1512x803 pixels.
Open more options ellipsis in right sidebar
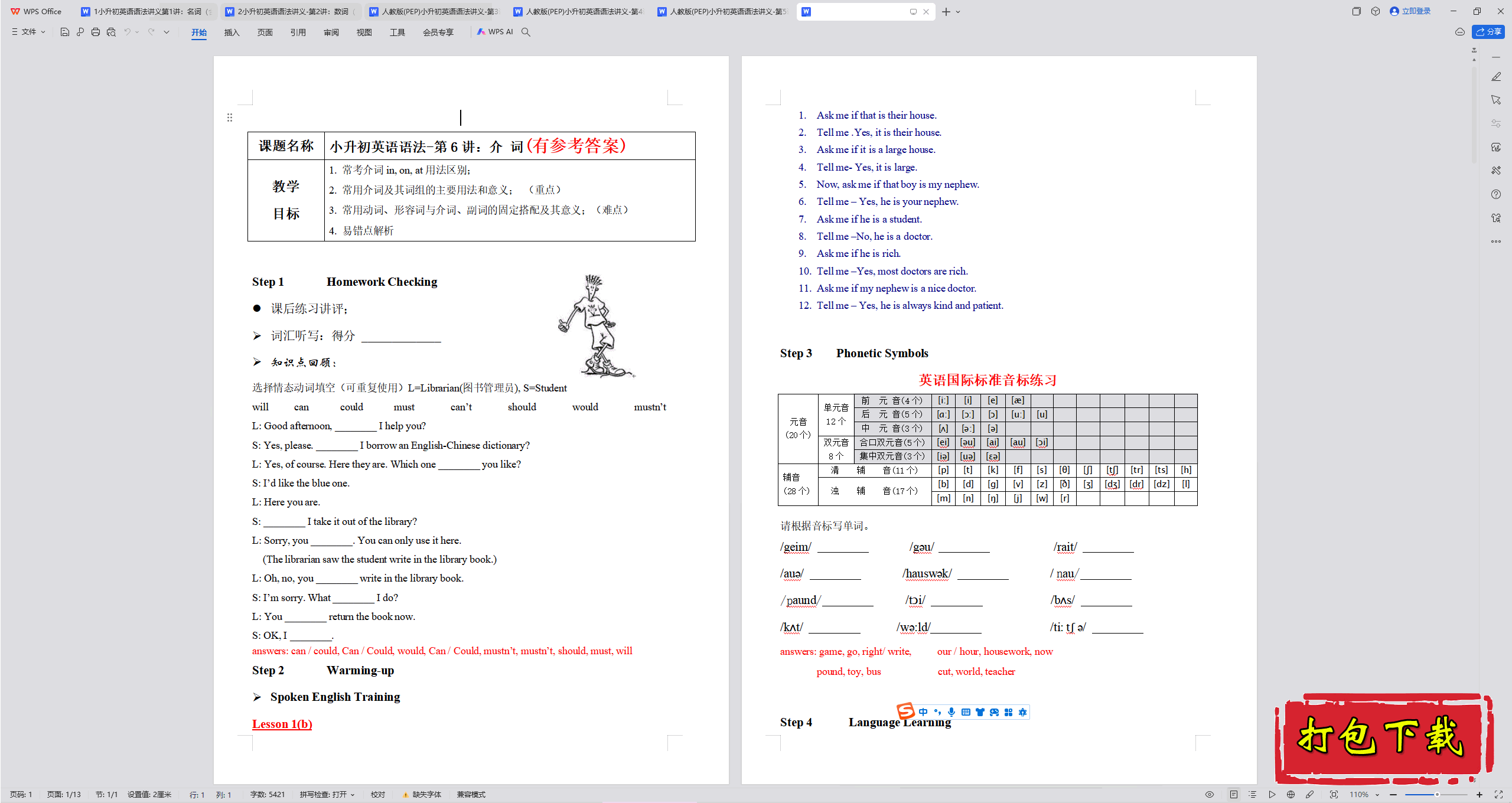(x=1495, y=241)
